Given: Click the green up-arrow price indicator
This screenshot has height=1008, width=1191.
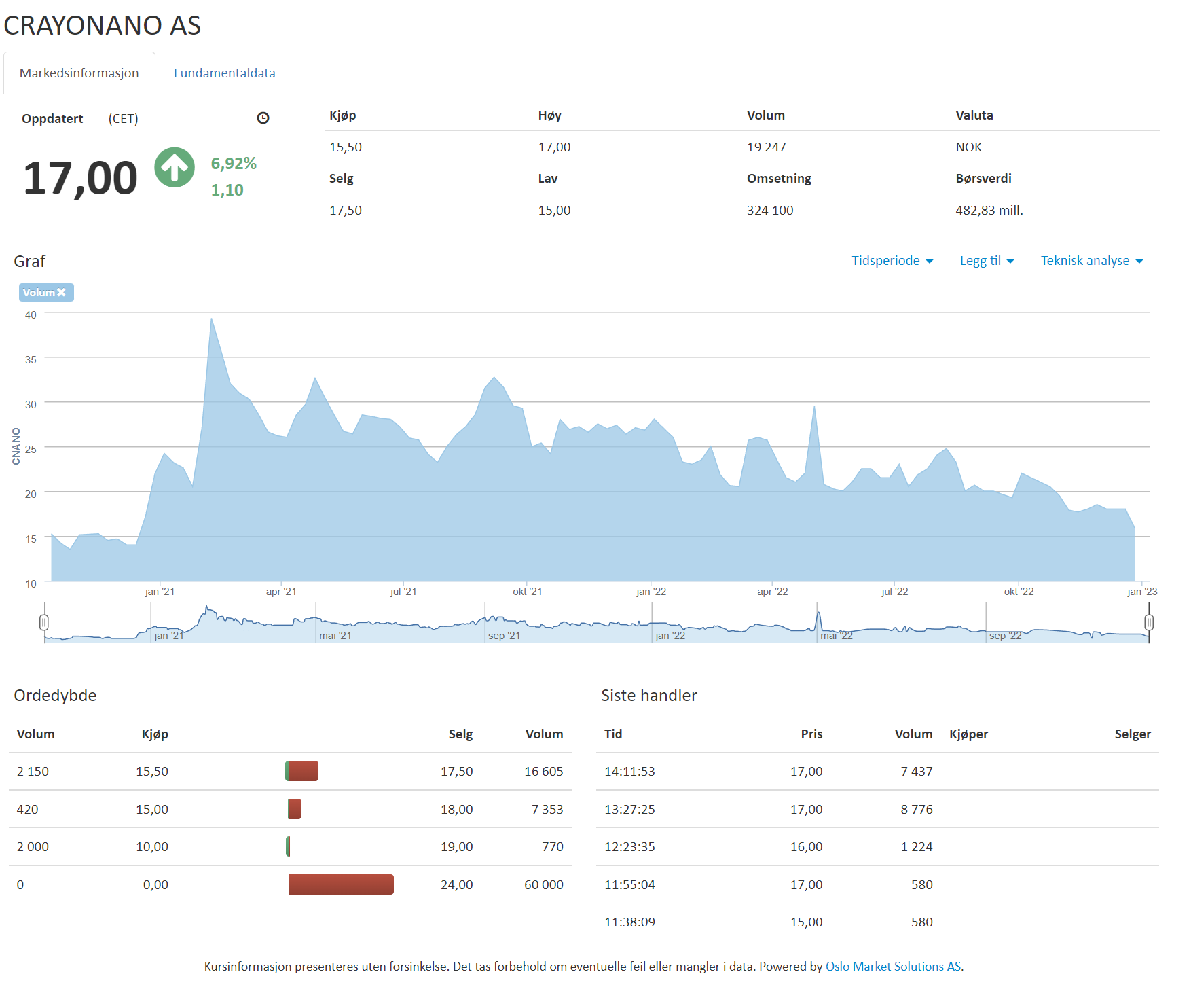Looking at the screenshot, I should [x=175, y=168].
